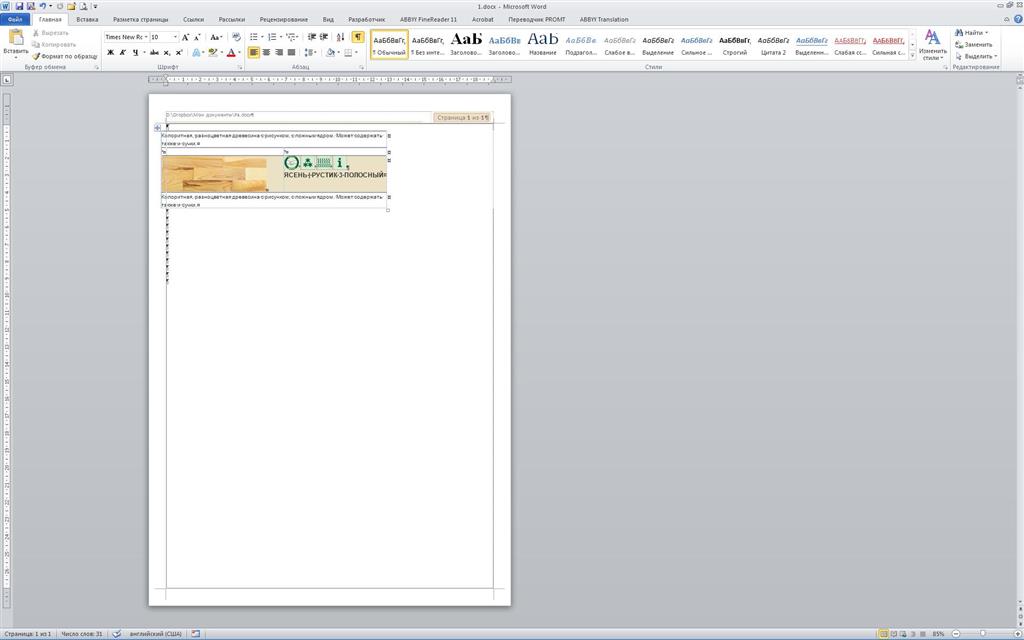Screen dimensions: 1024x640
Task: Increase font size with grow font icon
Action: click(x=185, y=37)
